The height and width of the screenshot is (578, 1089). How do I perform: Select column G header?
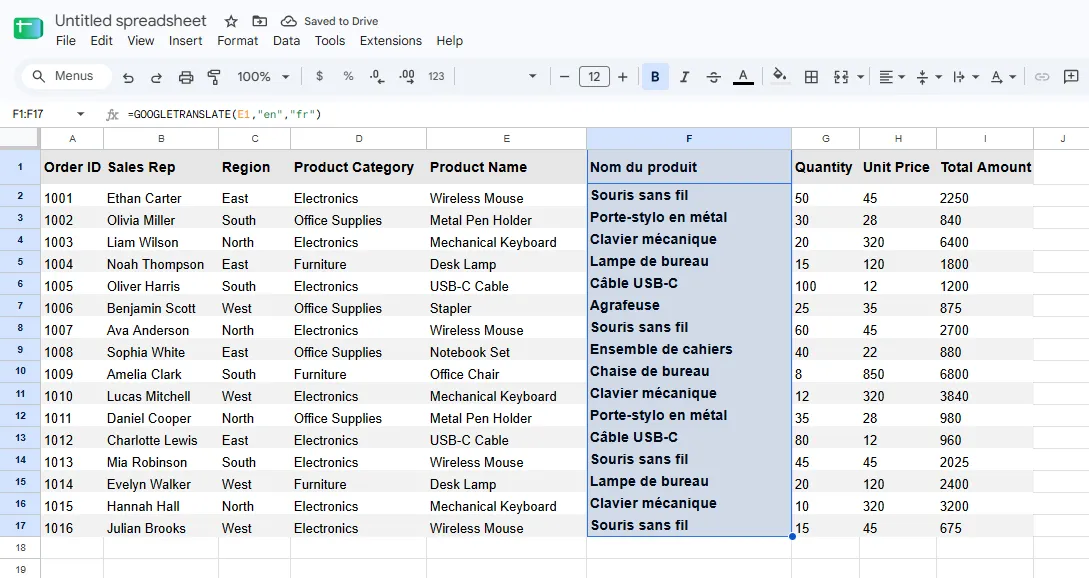click(825, 139)
